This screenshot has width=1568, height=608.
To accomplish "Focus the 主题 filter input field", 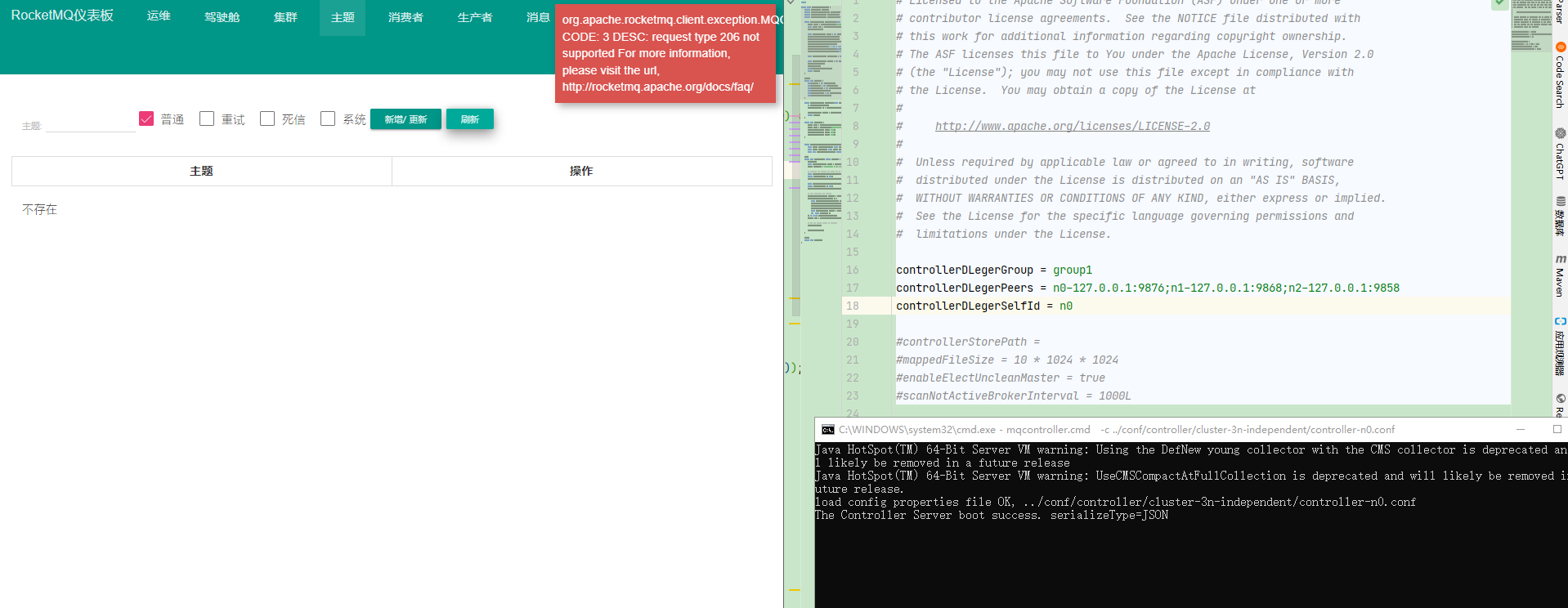I will 91,123.
